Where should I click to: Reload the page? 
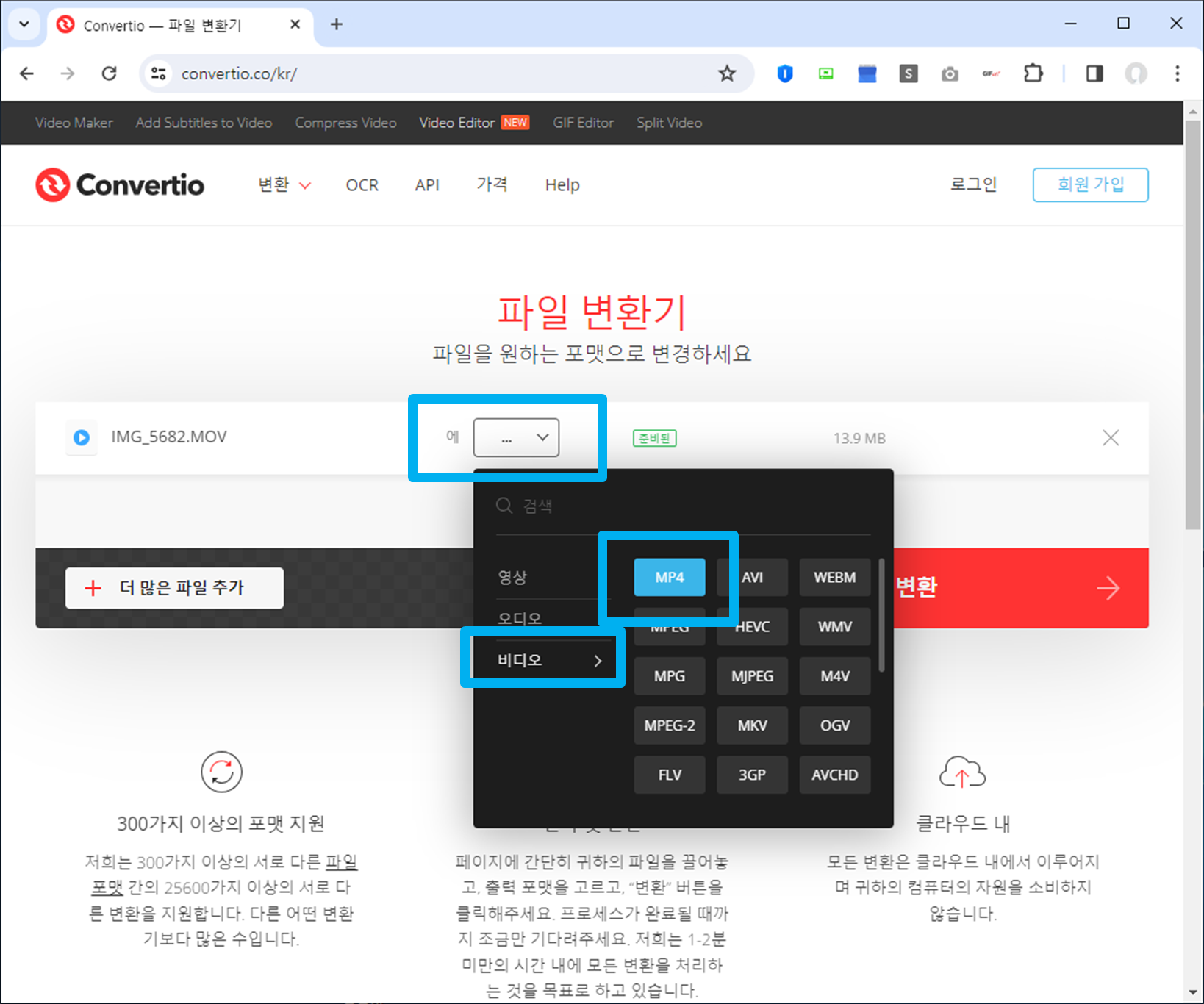(109, 73)
